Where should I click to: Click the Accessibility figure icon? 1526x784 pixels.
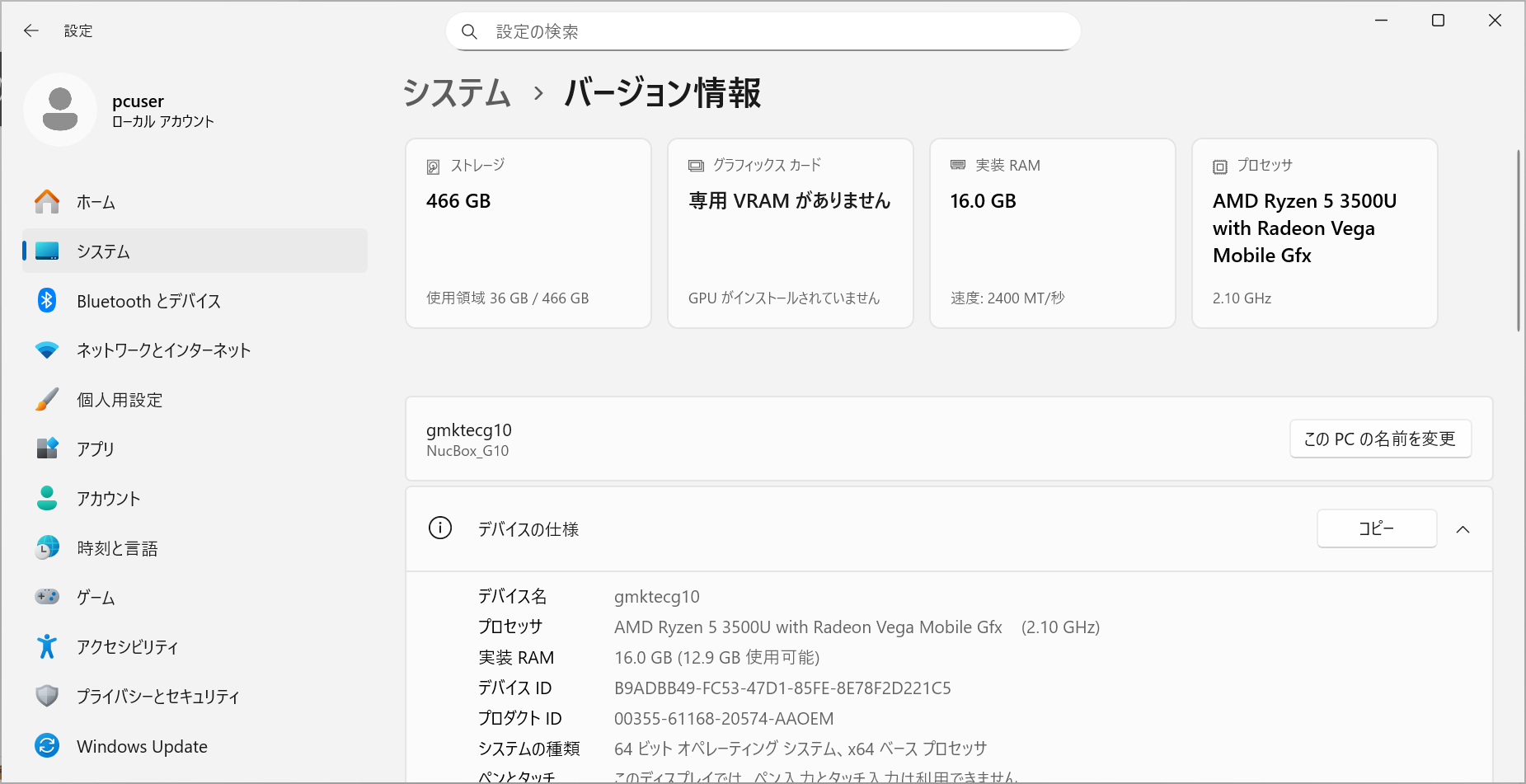coord(47,647)
